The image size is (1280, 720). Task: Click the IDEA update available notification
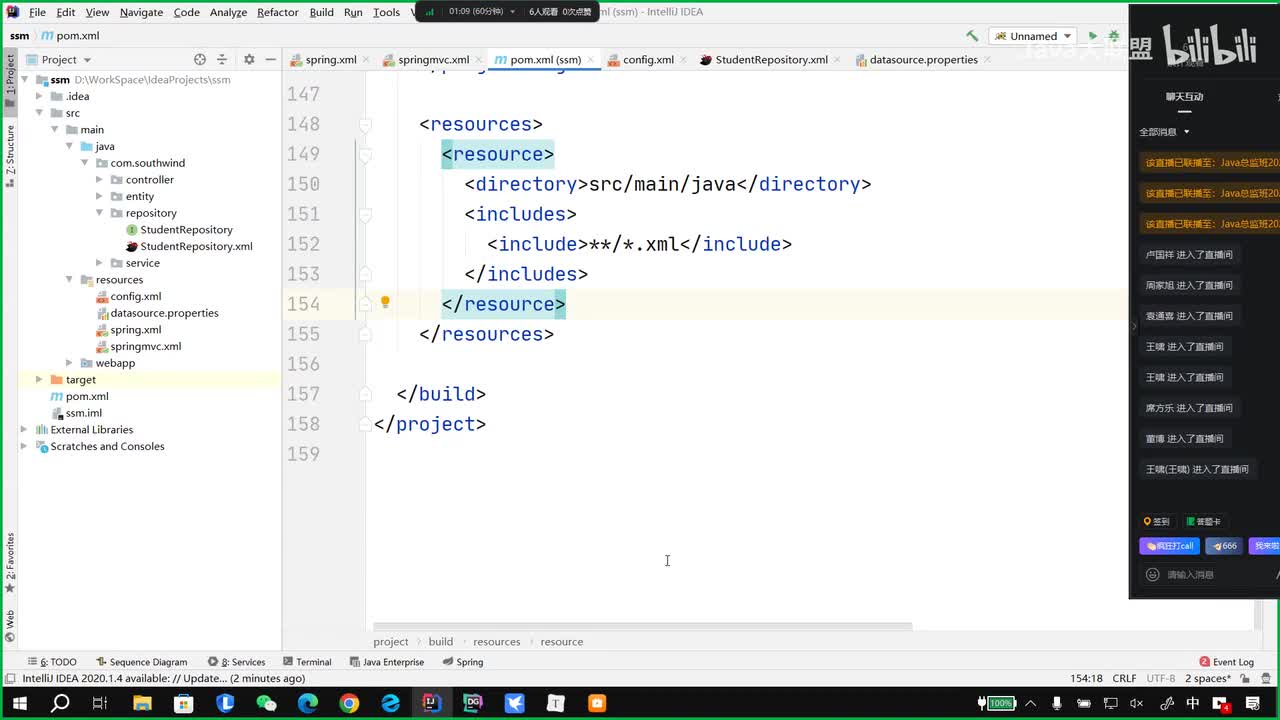coord(163,678)
